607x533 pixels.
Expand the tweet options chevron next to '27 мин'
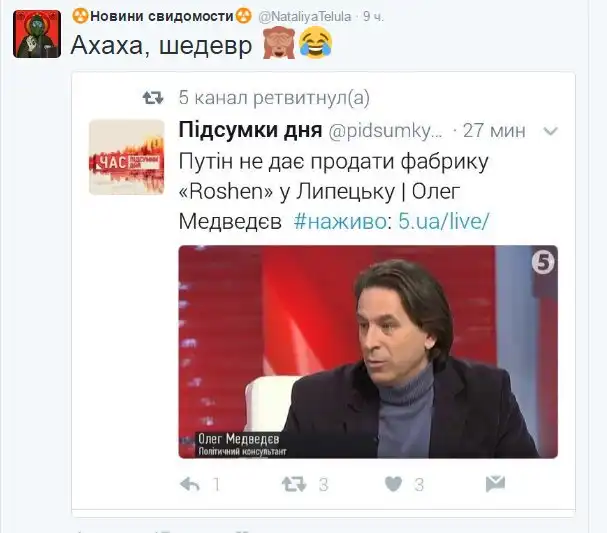[x=550, y=131]
